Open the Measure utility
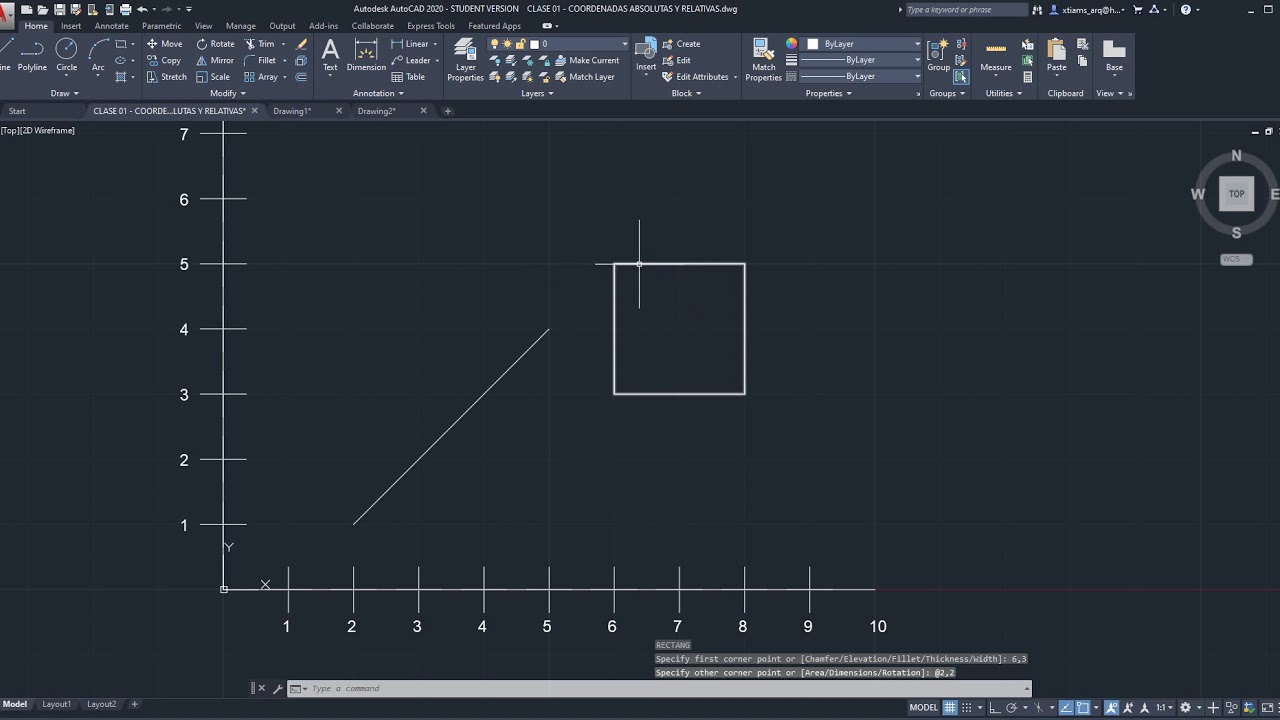The height and width of the screenshot is (720, 1280). (995, 55)
